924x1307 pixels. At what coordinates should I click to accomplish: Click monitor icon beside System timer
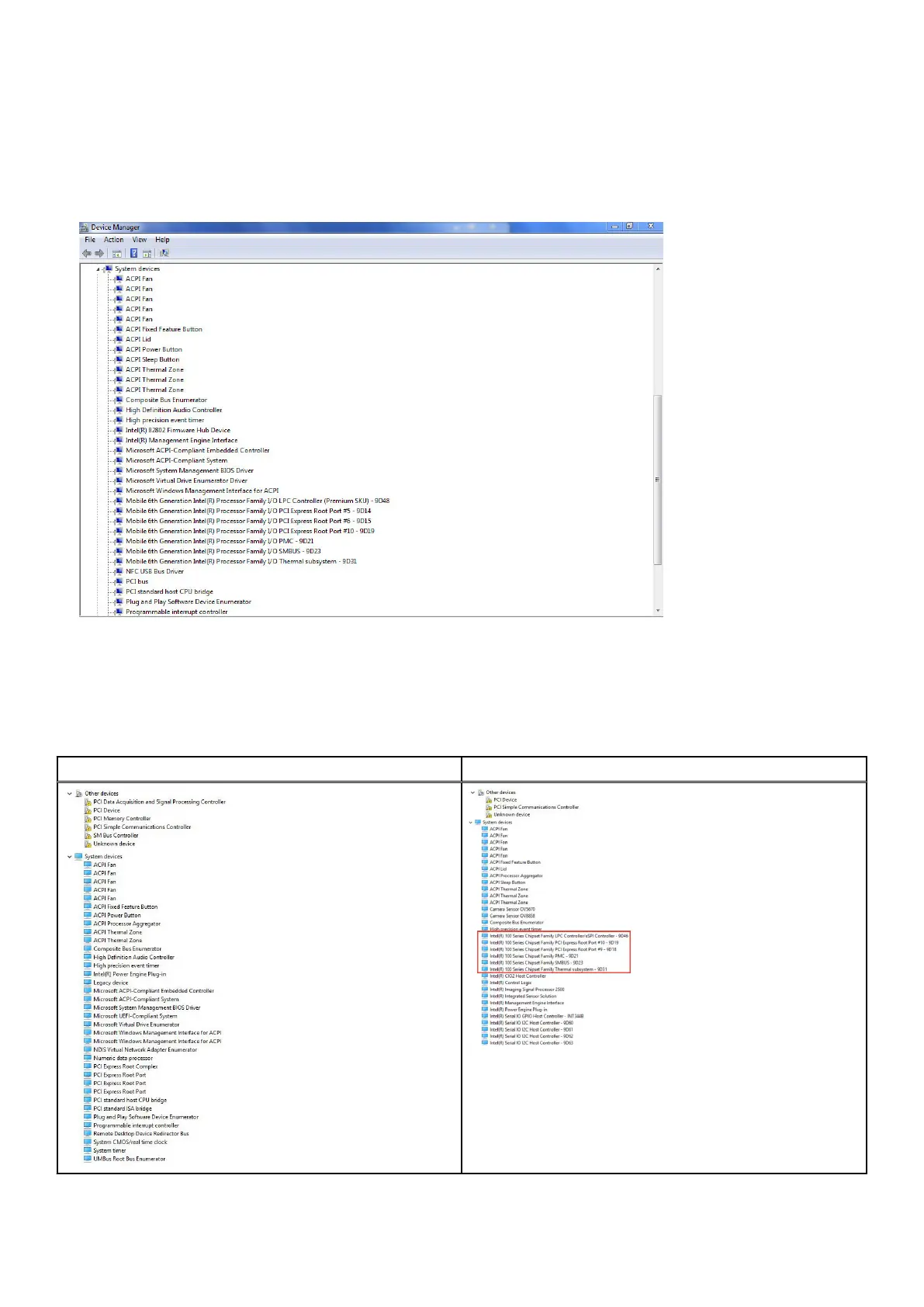coord(88,1151)
